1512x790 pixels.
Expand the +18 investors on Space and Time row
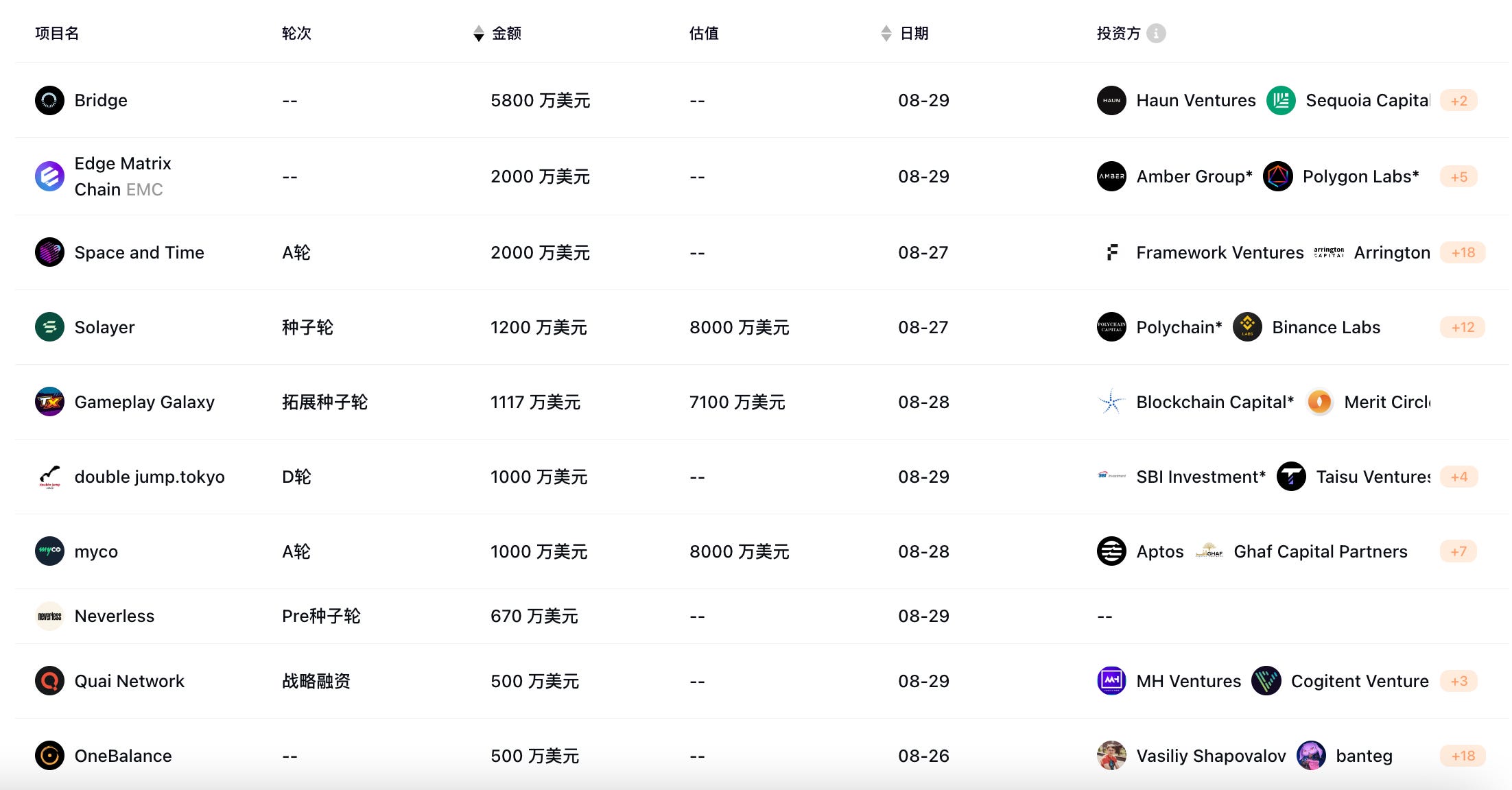point(1462,252)
